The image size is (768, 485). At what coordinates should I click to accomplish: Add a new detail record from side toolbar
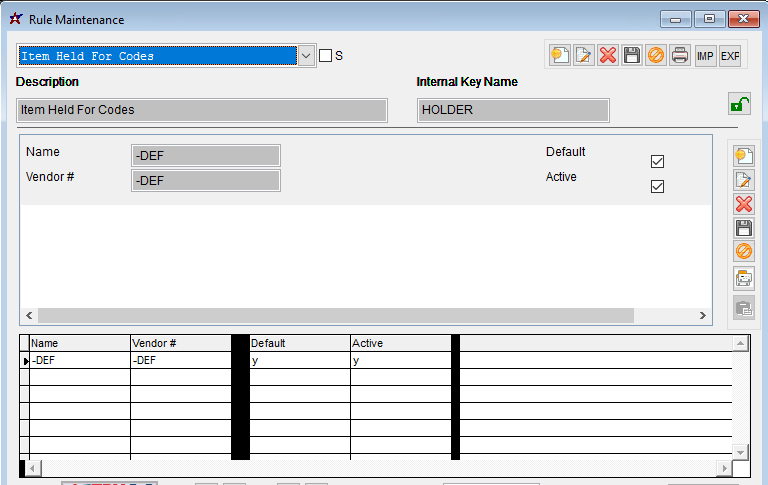(744, 156)
